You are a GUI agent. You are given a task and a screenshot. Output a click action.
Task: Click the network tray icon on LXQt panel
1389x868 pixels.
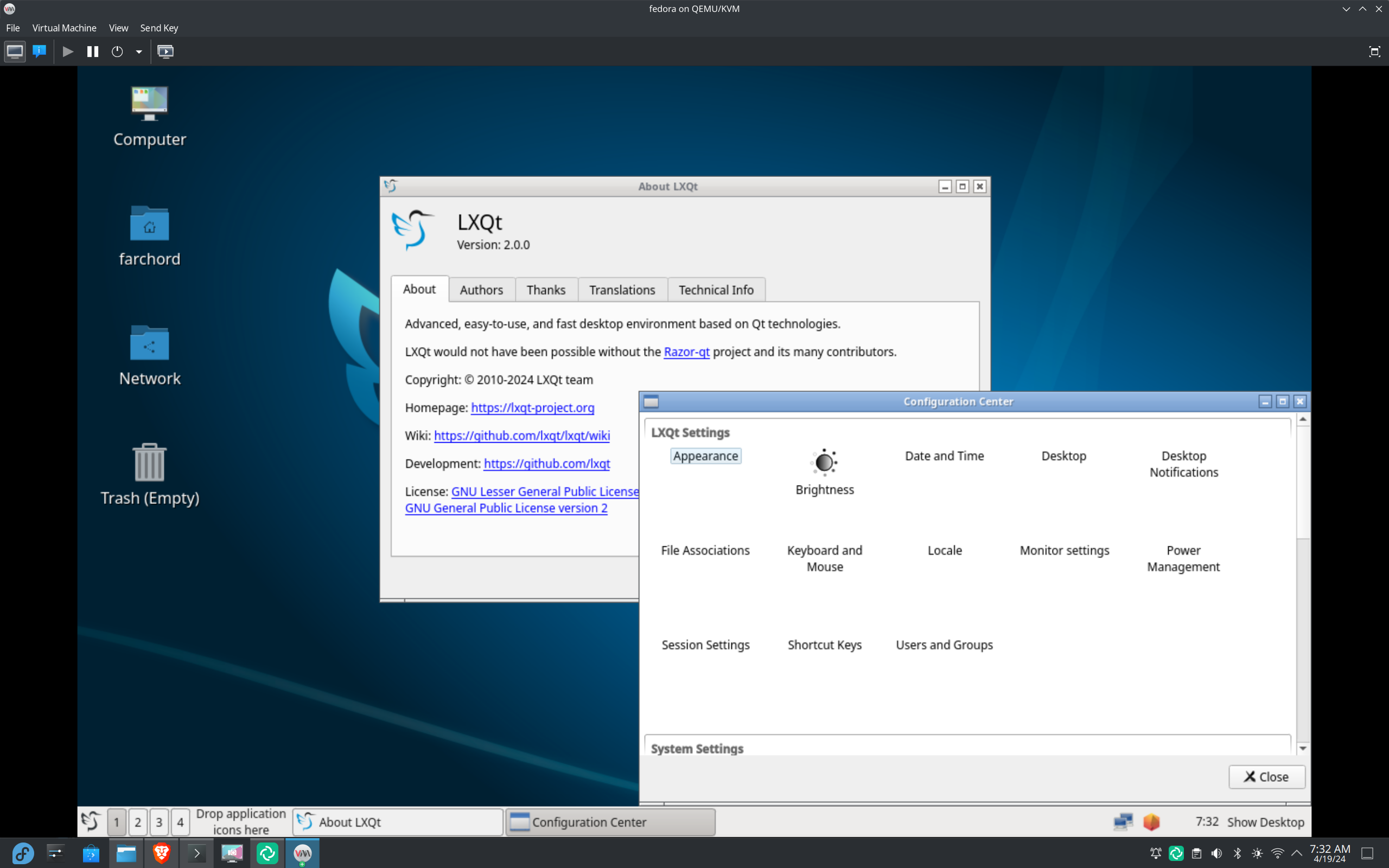1123,822
